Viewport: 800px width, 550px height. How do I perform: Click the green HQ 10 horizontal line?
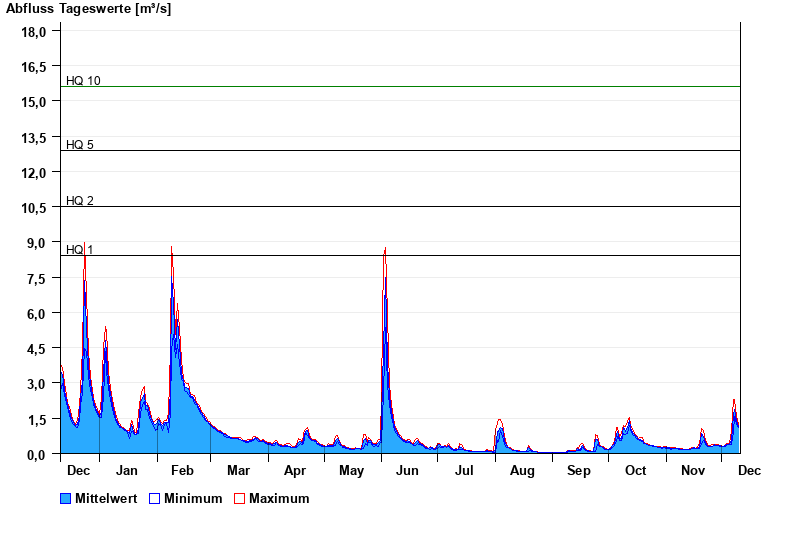tap(400, 87)
